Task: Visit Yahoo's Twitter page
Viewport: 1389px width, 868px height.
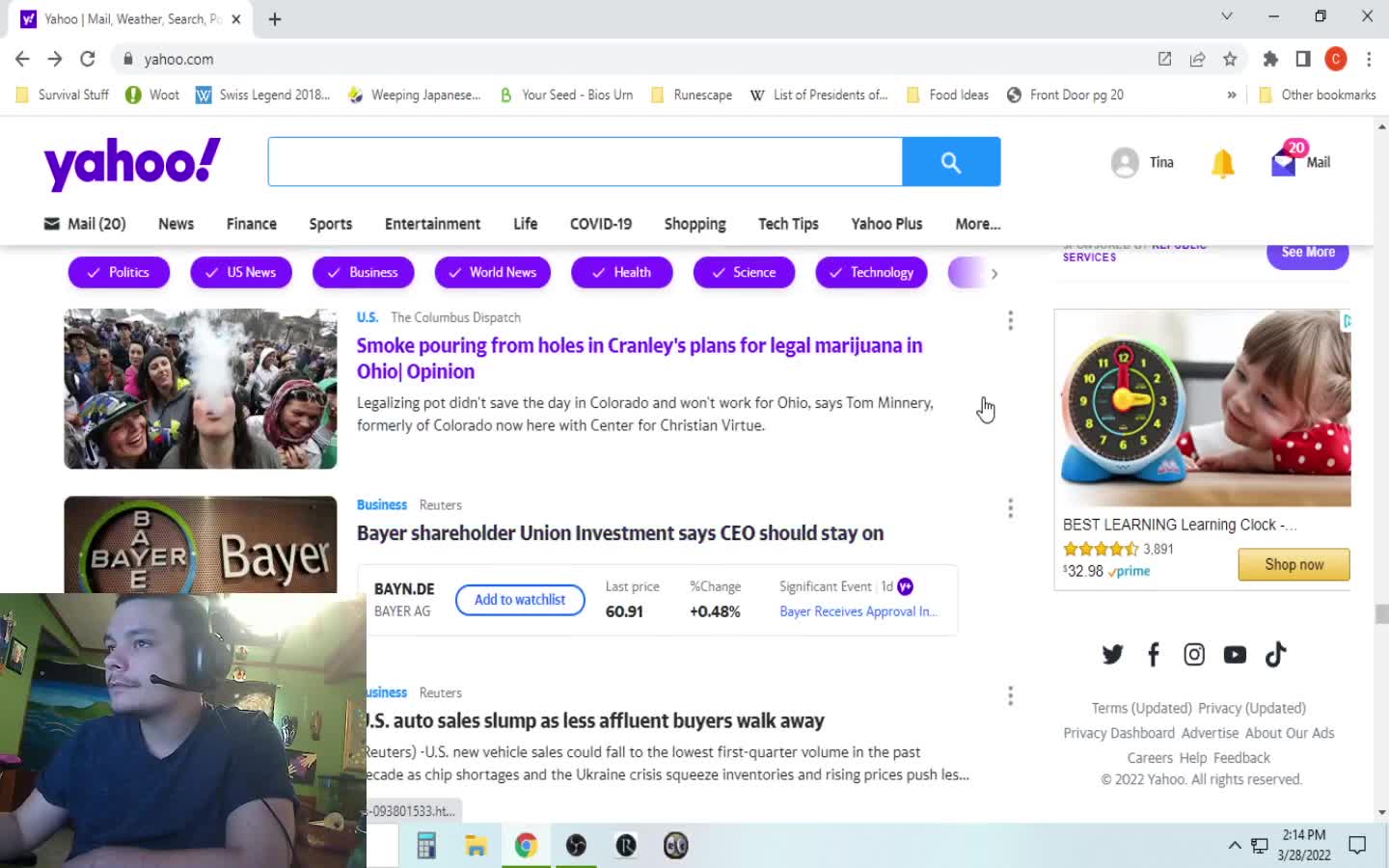Action: pos(1112,655)
